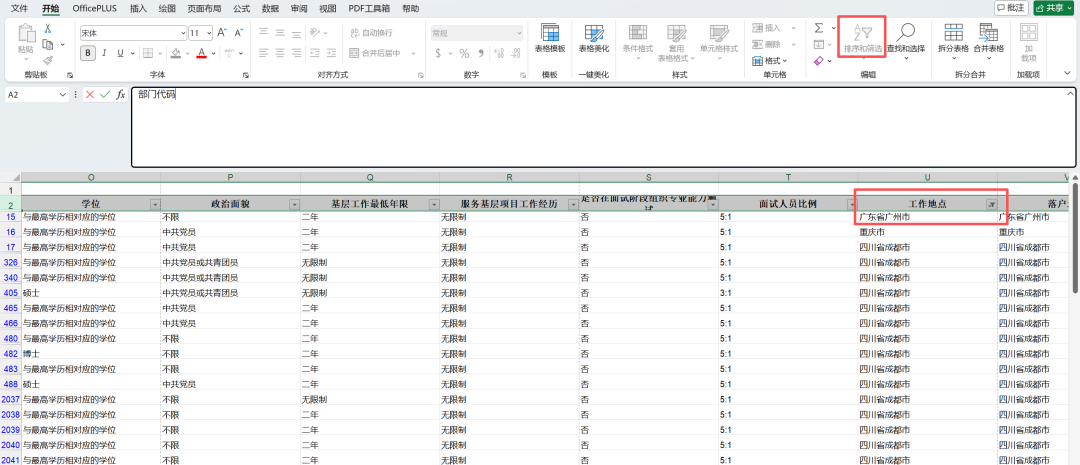Open active filter button on 工作地点 column
Screen dimensions: 1080x465
click(991, 204)
